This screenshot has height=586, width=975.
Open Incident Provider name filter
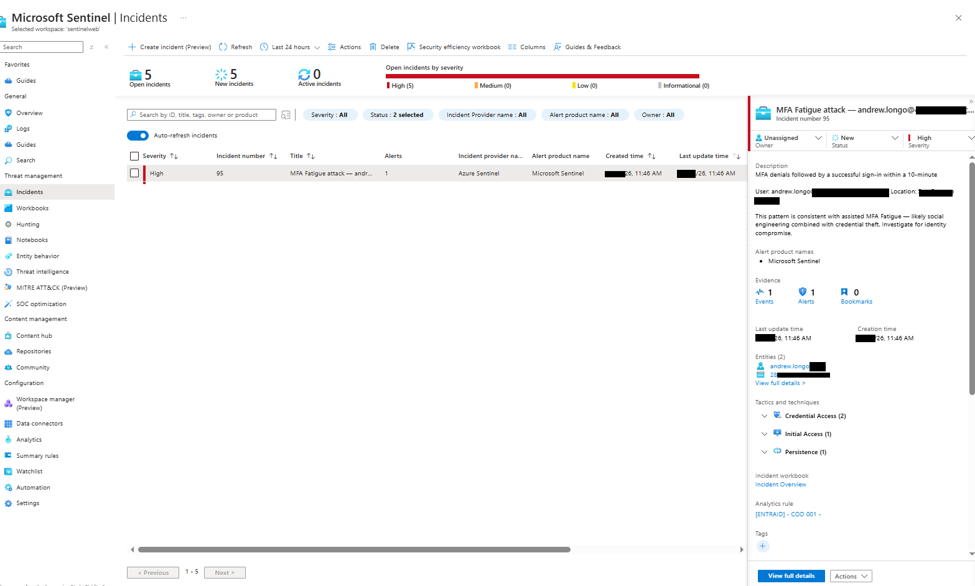(x=487, y=114)
